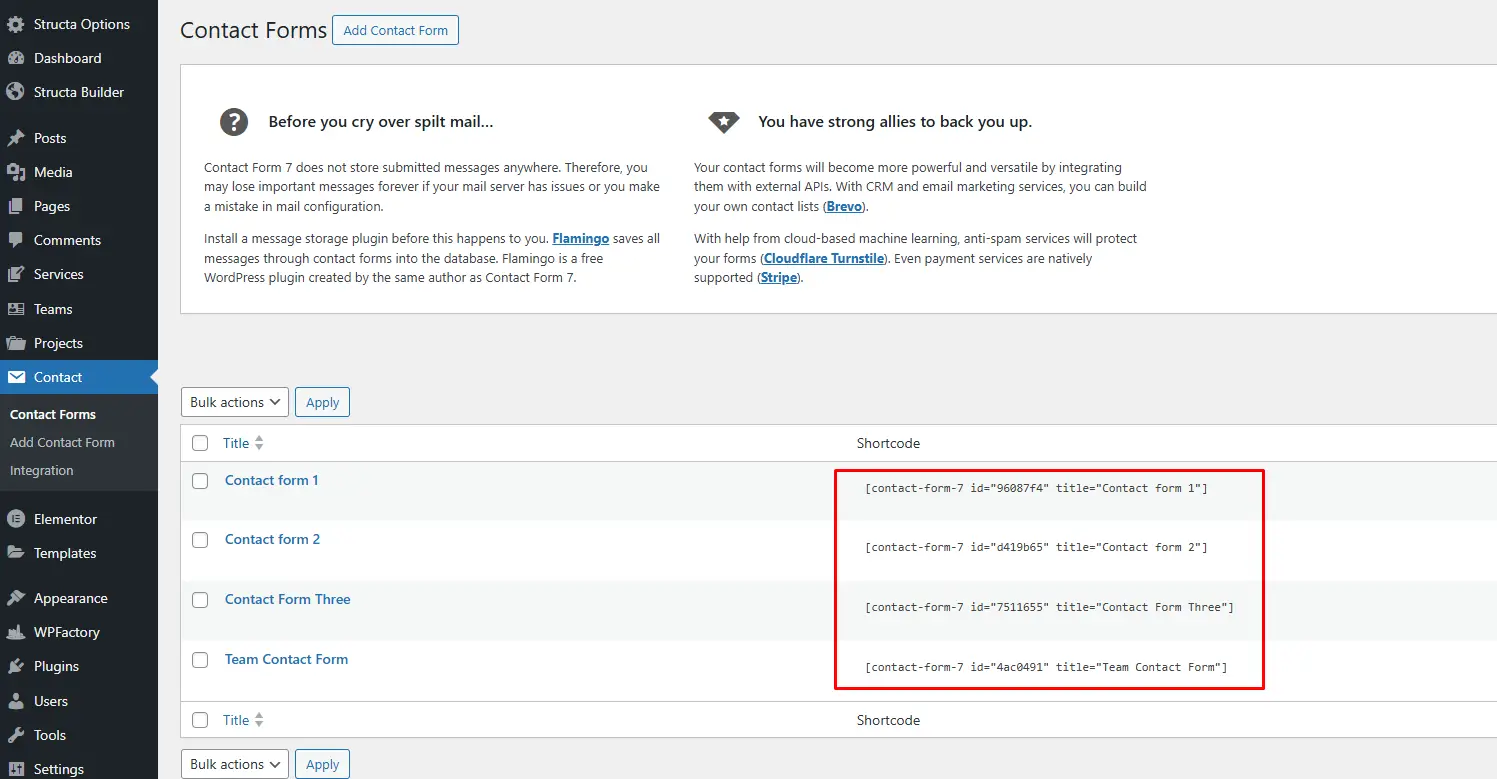Open Media library icon
This screenshot has height=779, width=1497.
tap(15, 172)
